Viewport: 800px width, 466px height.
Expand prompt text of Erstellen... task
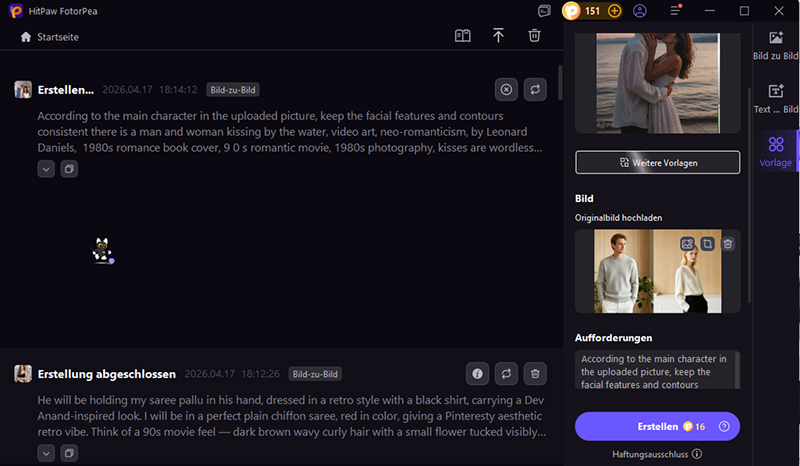pyautogui.click(x=46, y=169)
